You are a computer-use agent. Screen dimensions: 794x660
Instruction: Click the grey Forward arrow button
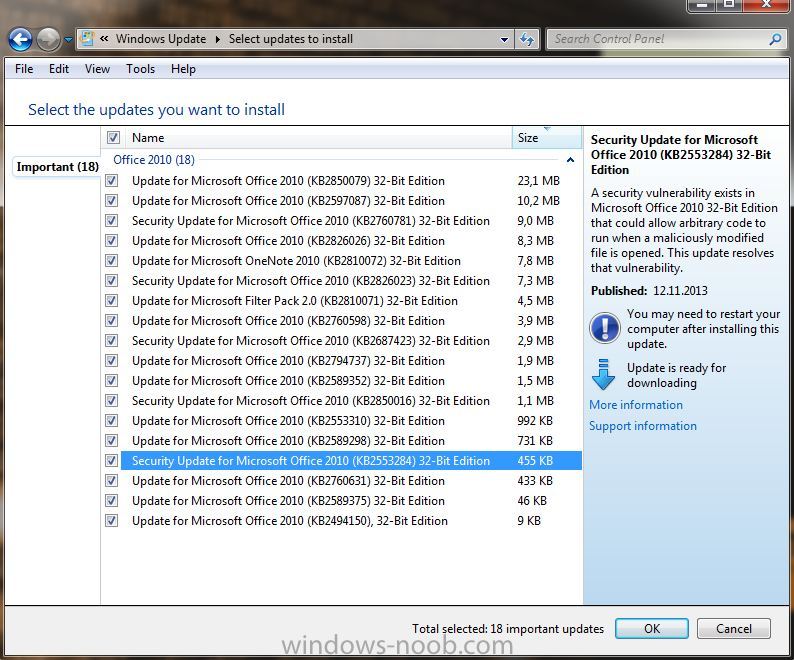click(49, 40)
